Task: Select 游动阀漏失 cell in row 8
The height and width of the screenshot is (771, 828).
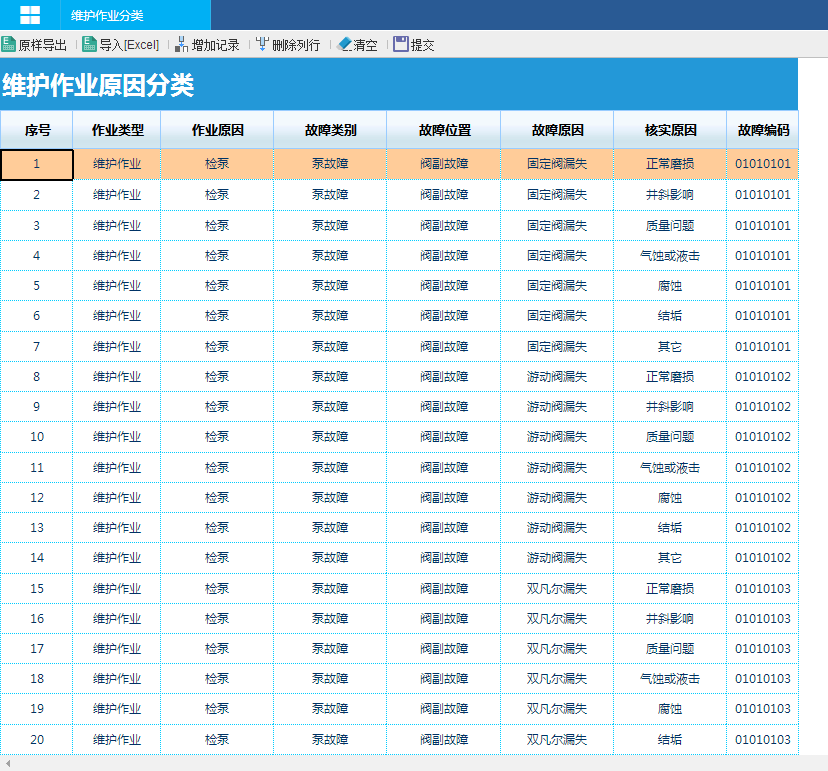Action: pyautogui.click(x=557, y=377)
